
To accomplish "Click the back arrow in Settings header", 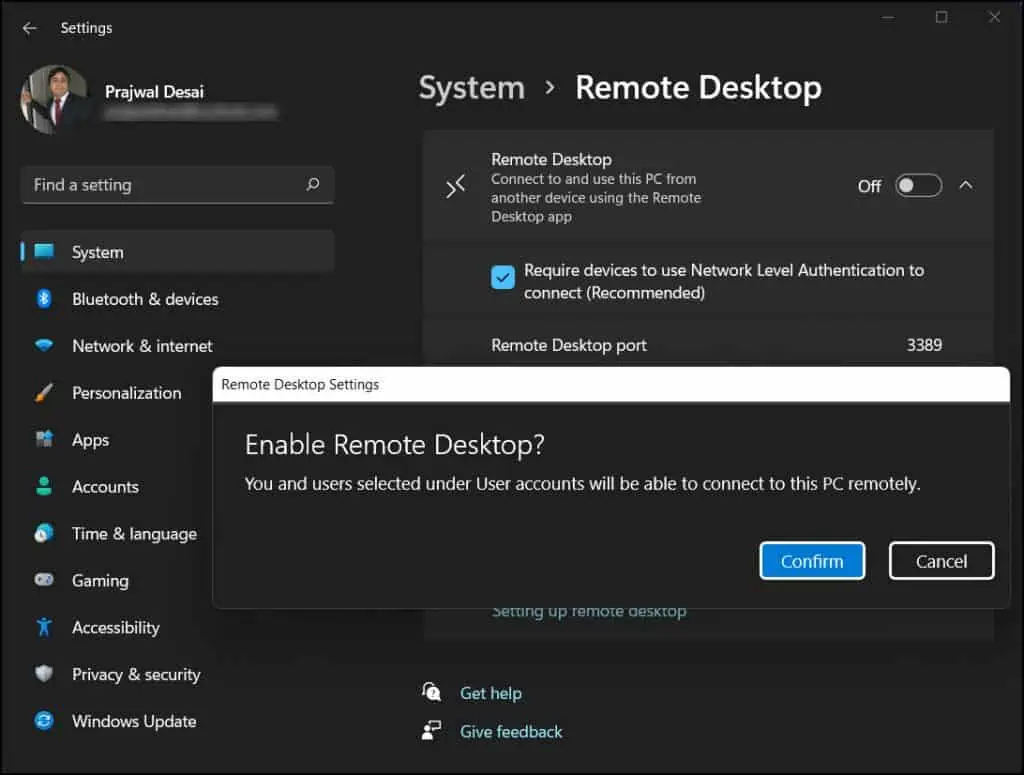I will point(29,28).
